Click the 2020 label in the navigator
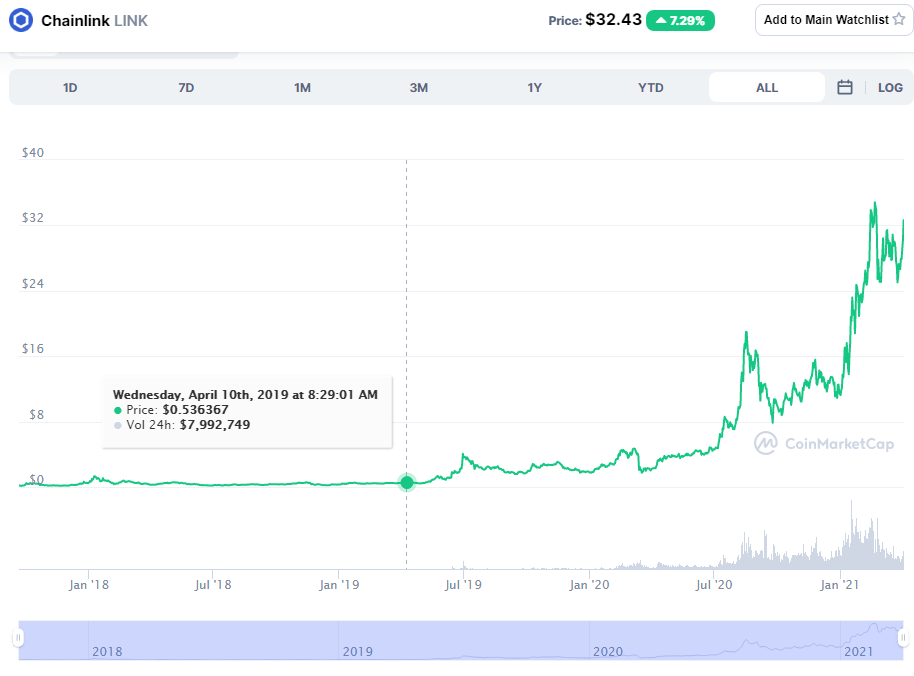Viewport: 914px width, 676px height. coord(608,652)
